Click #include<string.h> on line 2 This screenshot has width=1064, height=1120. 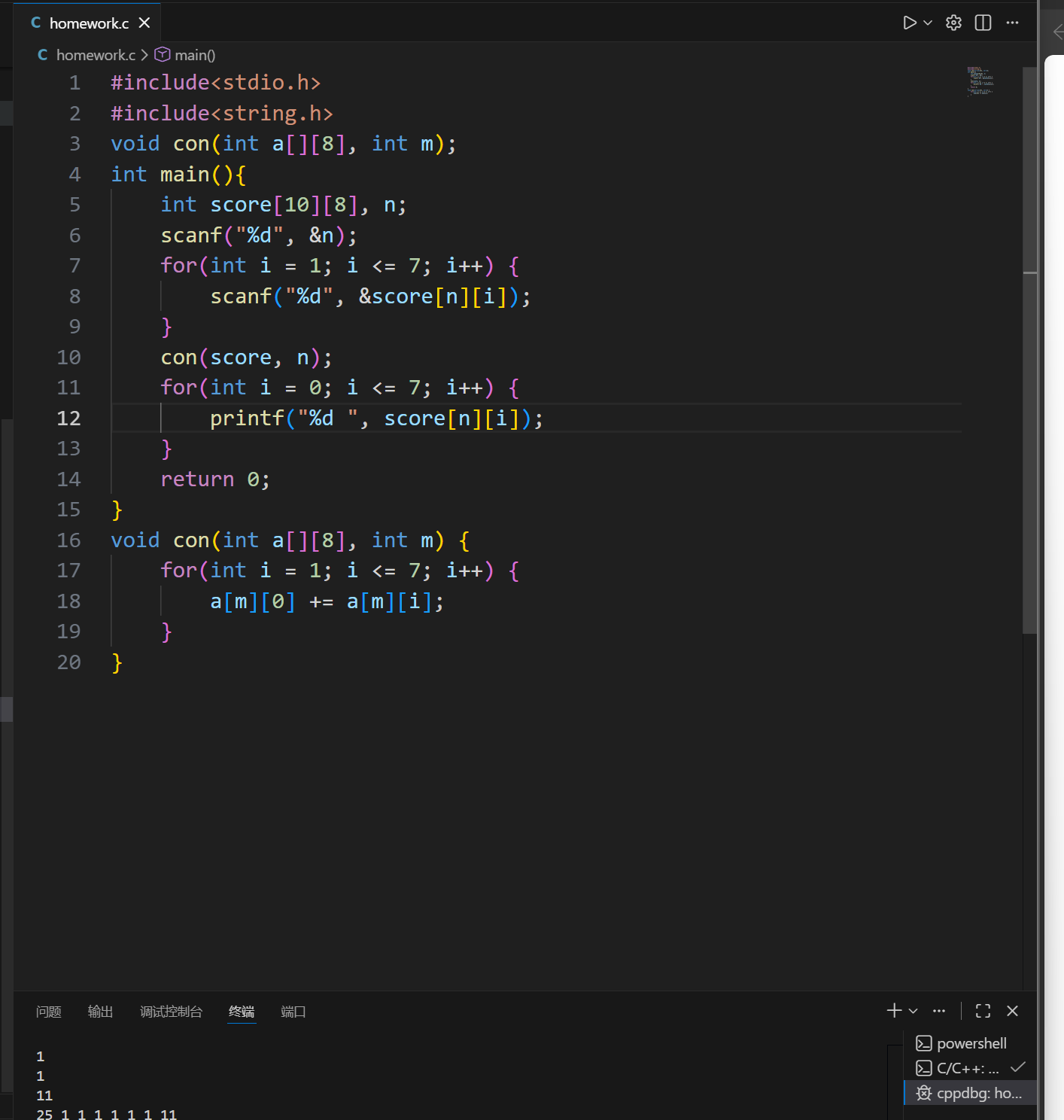coord(221,114)
